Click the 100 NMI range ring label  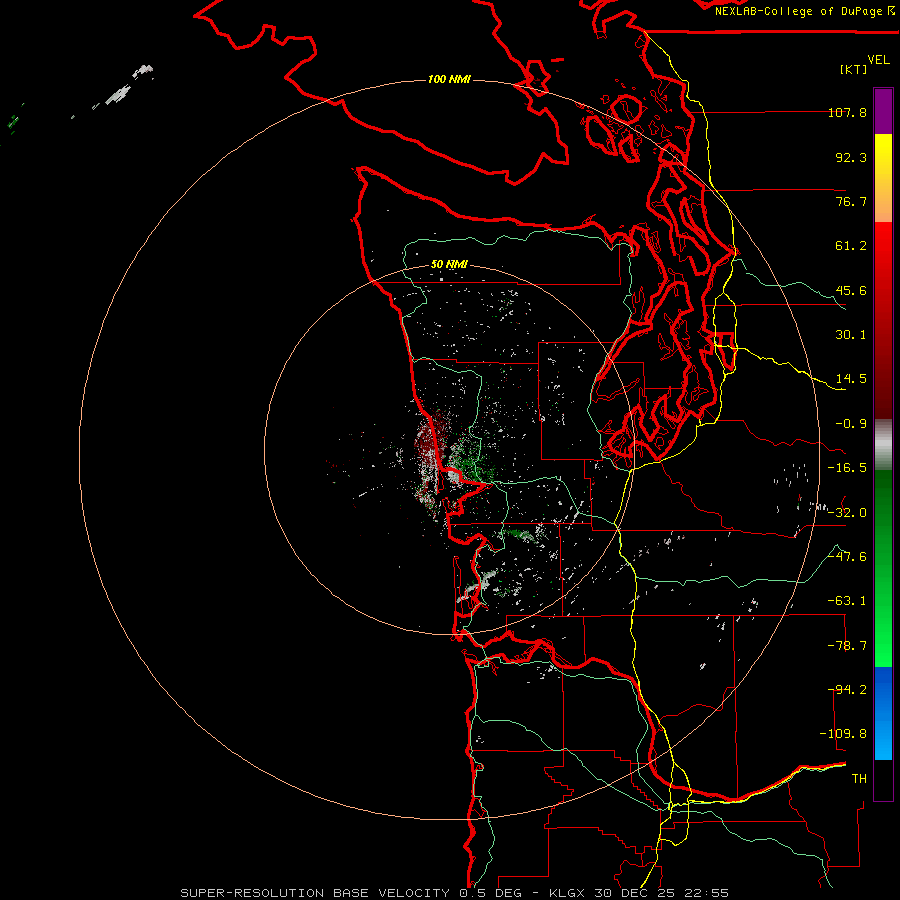coord(449,79)
